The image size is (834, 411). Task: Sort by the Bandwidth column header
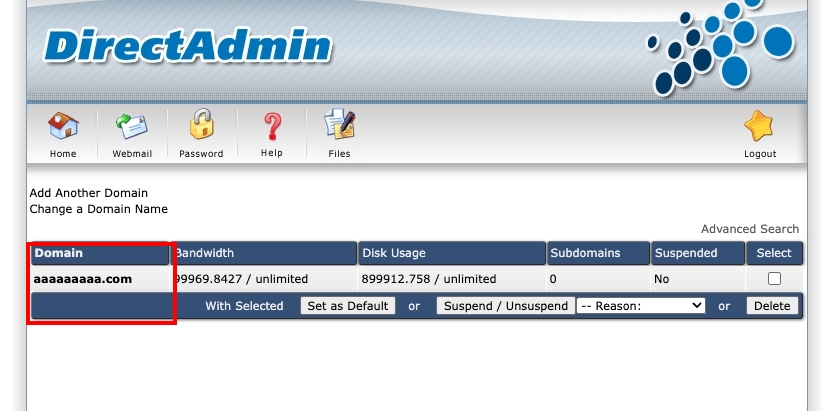pyautogui.click(x=264, y=253)
